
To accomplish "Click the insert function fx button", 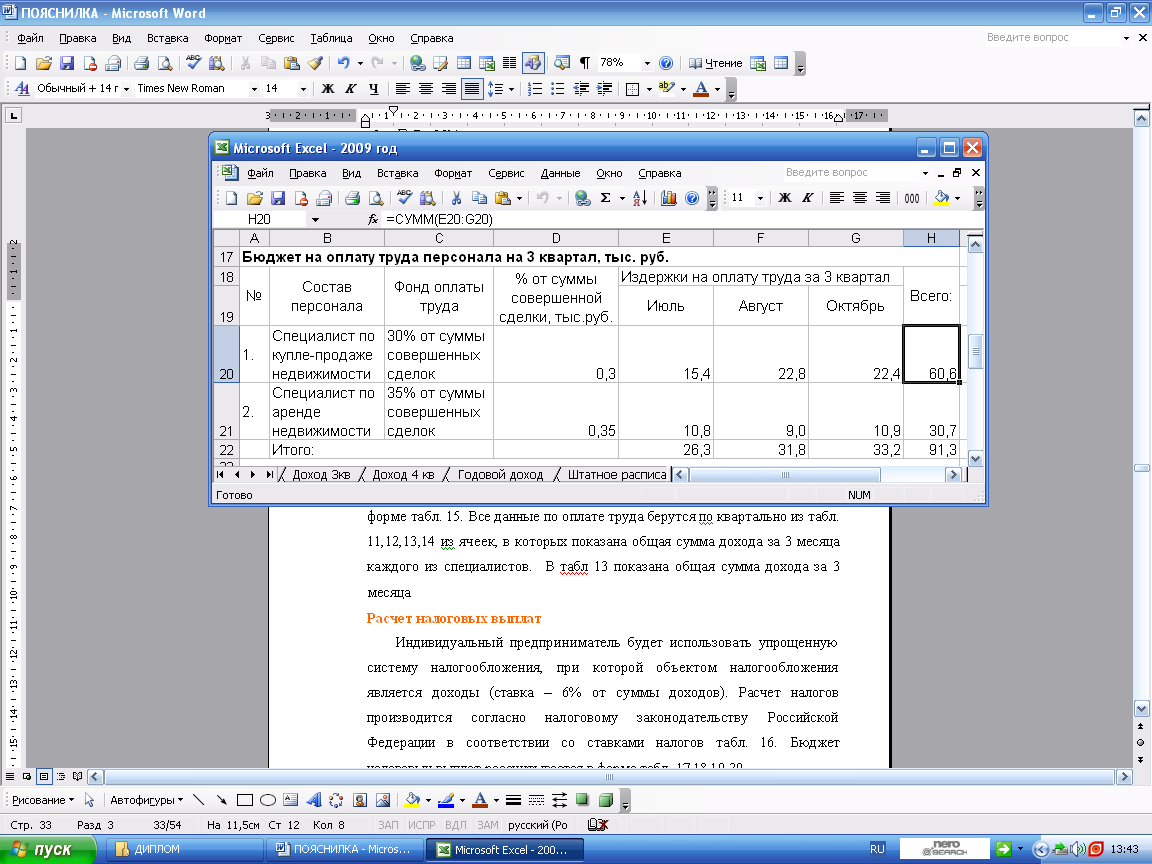I will (373, 219).
